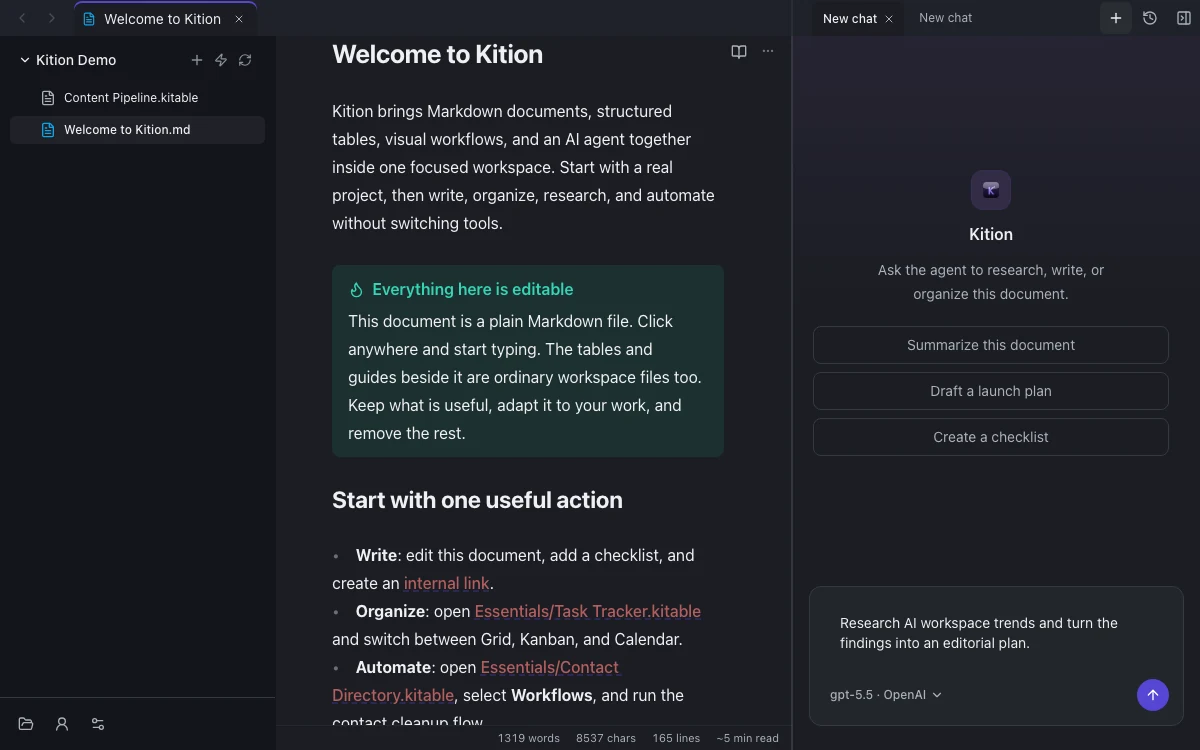Open the document more options menu
Viewport: 1200px width, 750px height.
768,52
